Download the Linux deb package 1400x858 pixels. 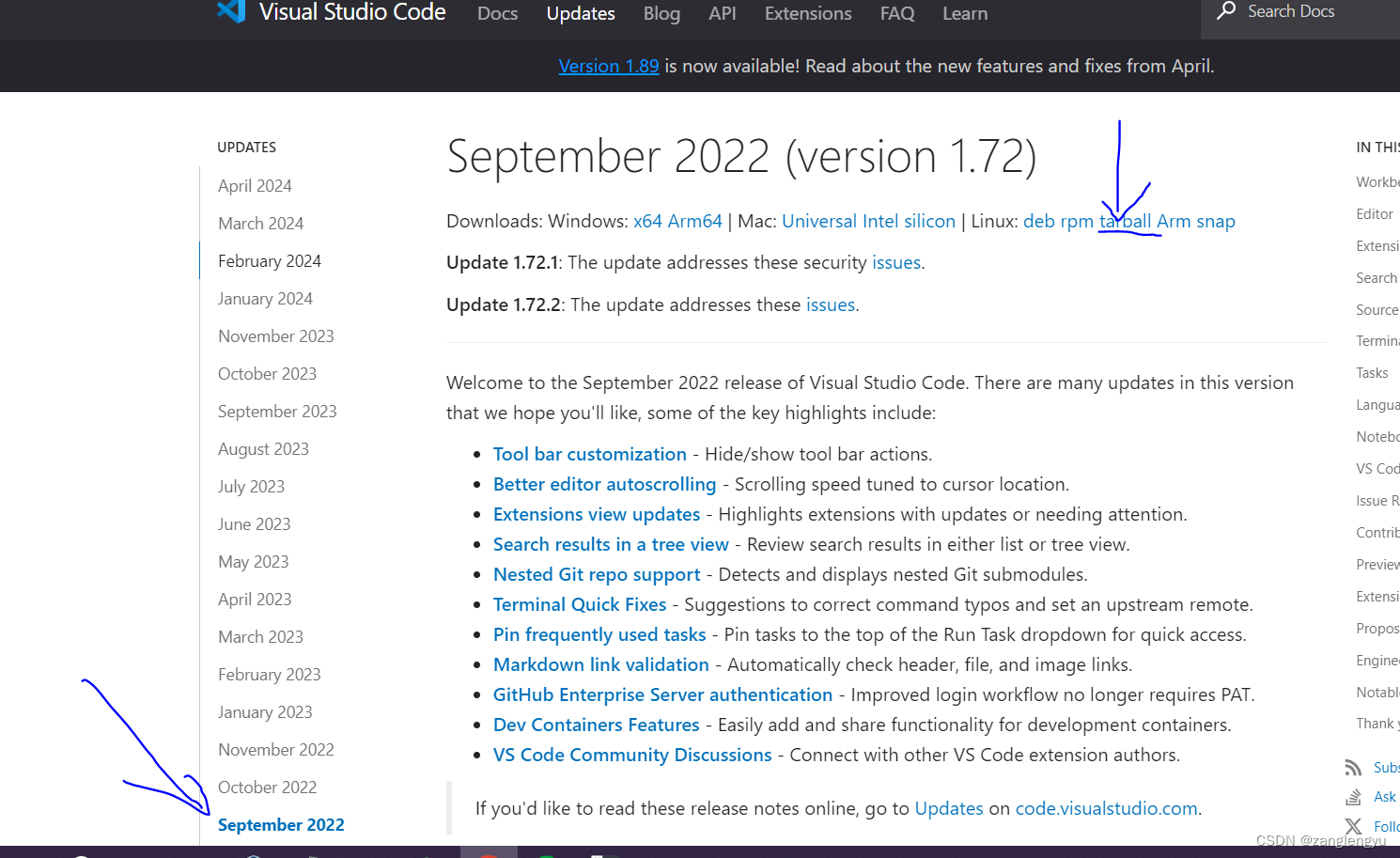click(x=1039, y=221)
